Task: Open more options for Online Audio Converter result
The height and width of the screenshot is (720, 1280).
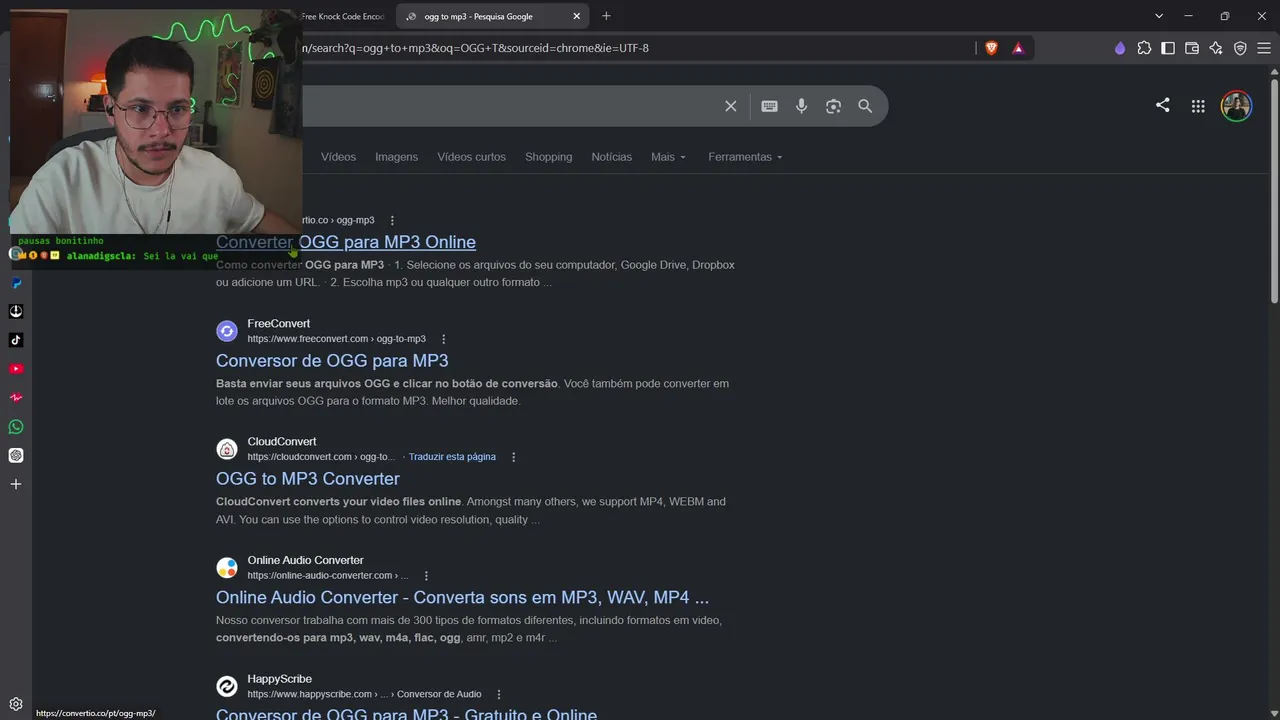Action: coord(426,576)
